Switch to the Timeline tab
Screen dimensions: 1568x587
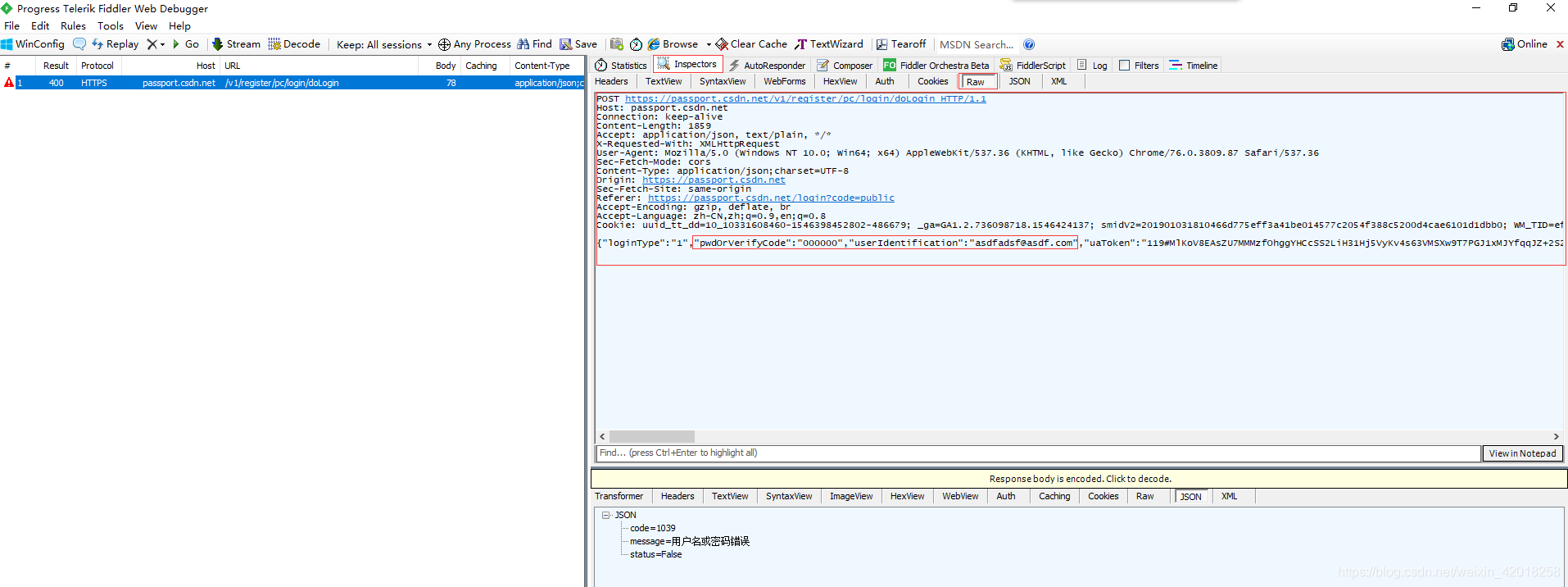point(1194,65)
